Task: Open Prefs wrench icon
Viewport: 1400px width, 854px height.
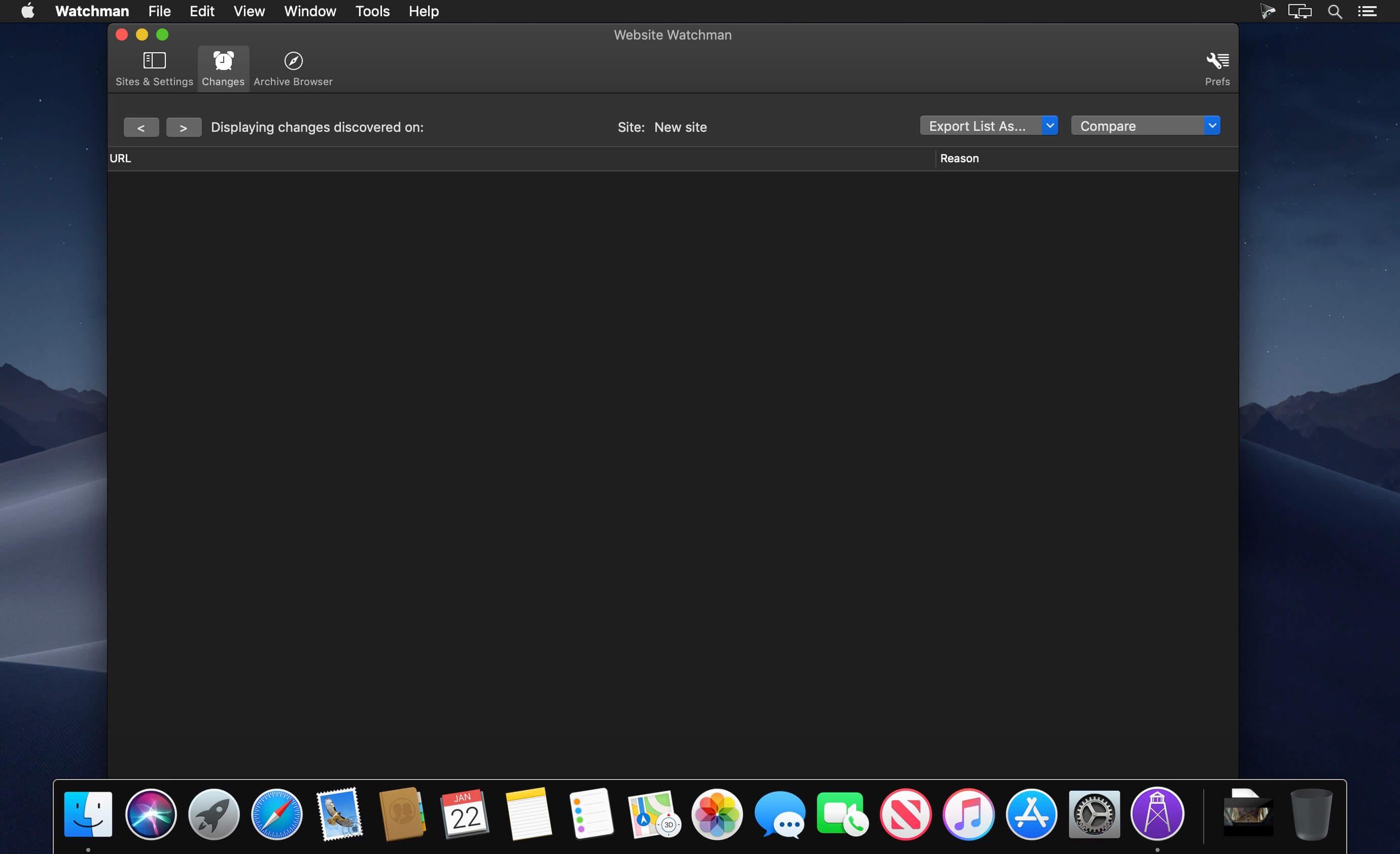Action: click(x=1216, y=61)
